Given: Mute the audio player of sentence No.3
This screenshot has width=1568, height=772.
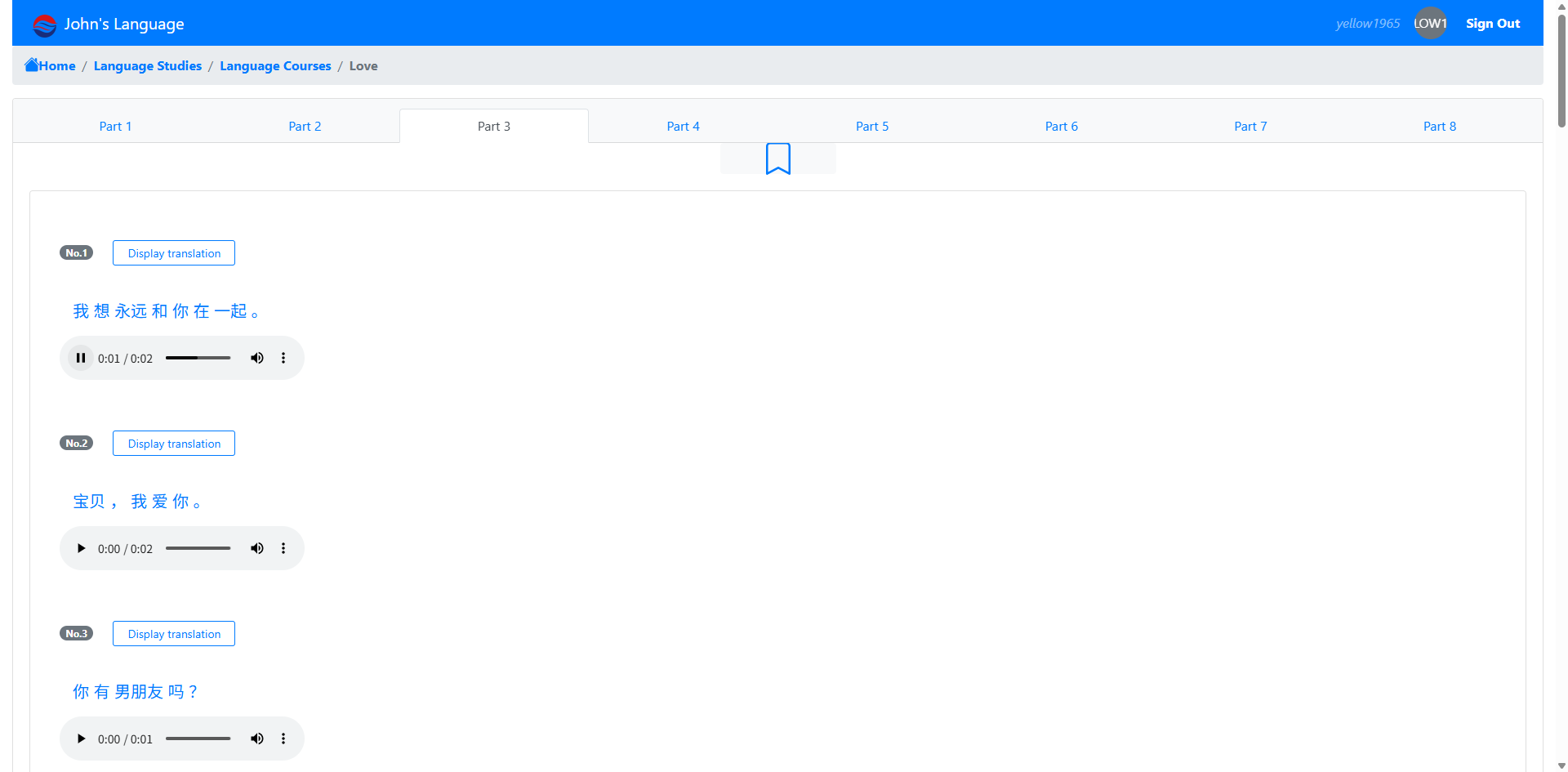Looking at the screenshot, I should (257, 739).
